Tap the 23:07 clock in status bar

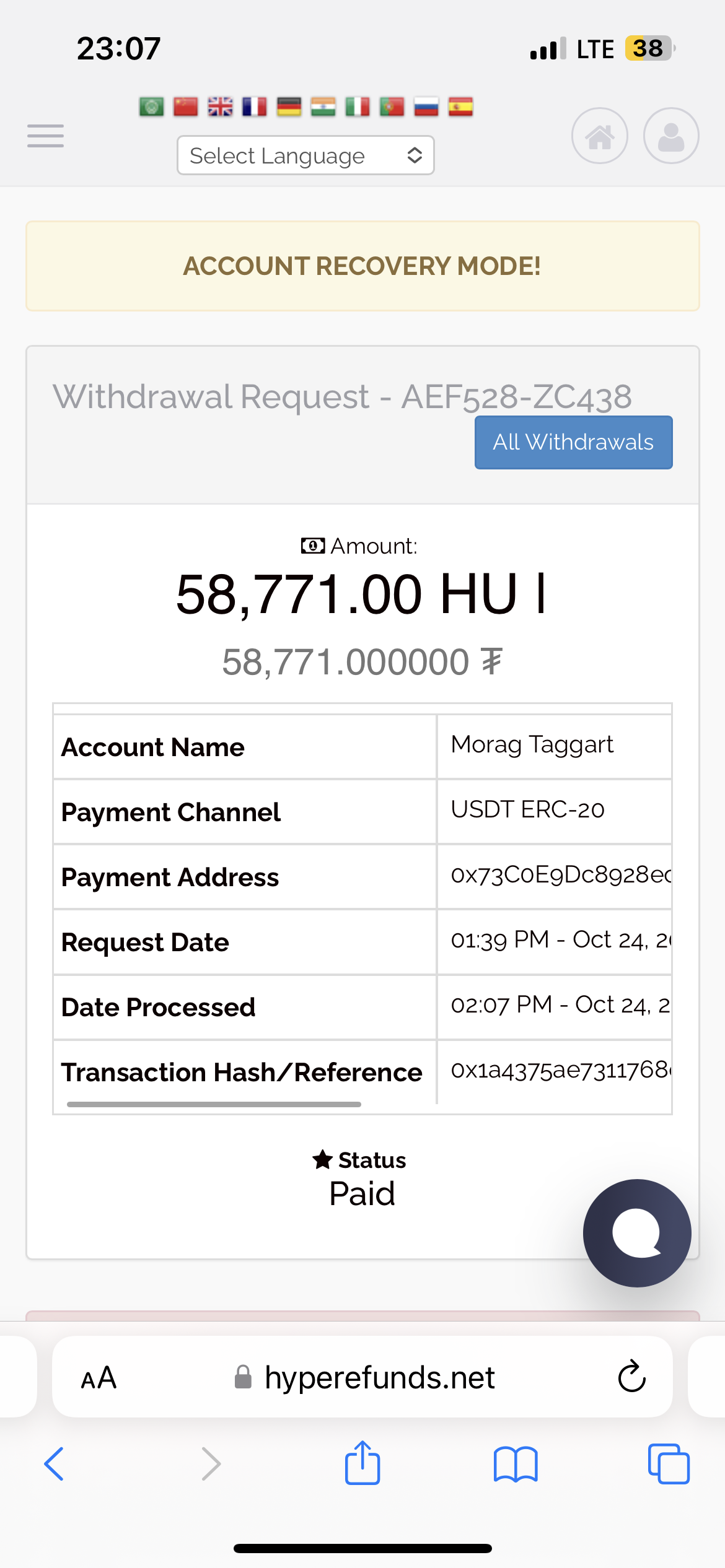coord(118,48)
